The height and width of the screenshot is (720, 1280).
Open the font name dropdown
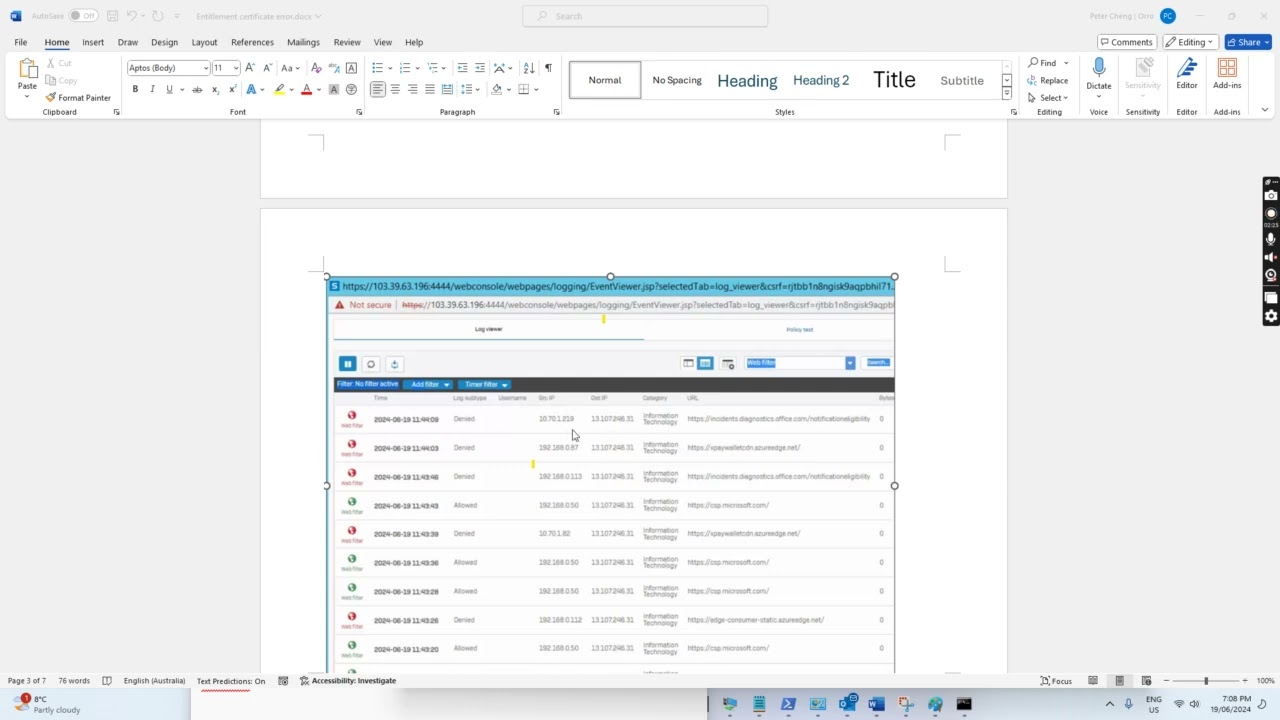click(205, 68)
